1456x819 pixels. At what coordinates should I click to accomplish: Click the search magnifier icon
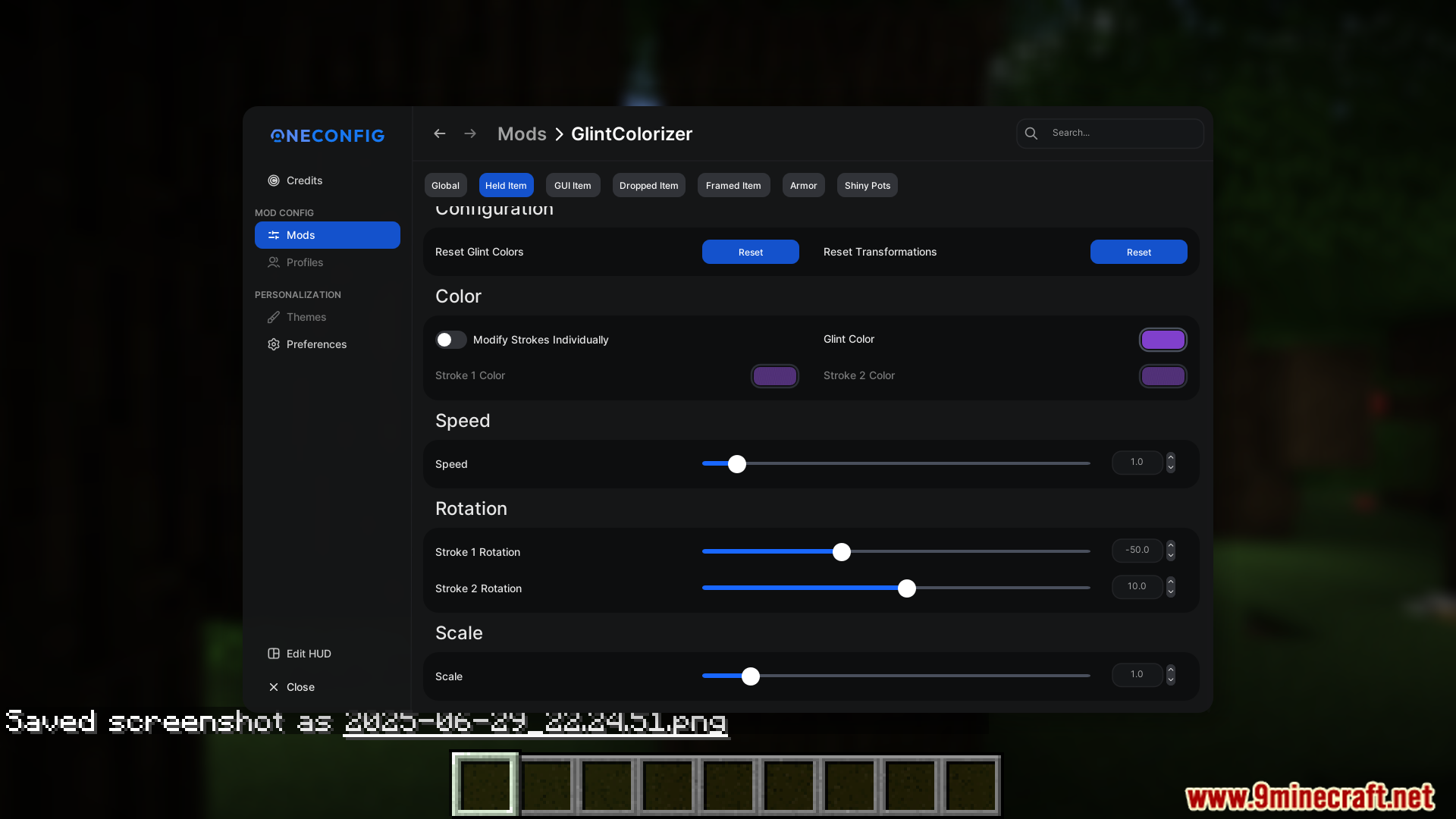1031,133
